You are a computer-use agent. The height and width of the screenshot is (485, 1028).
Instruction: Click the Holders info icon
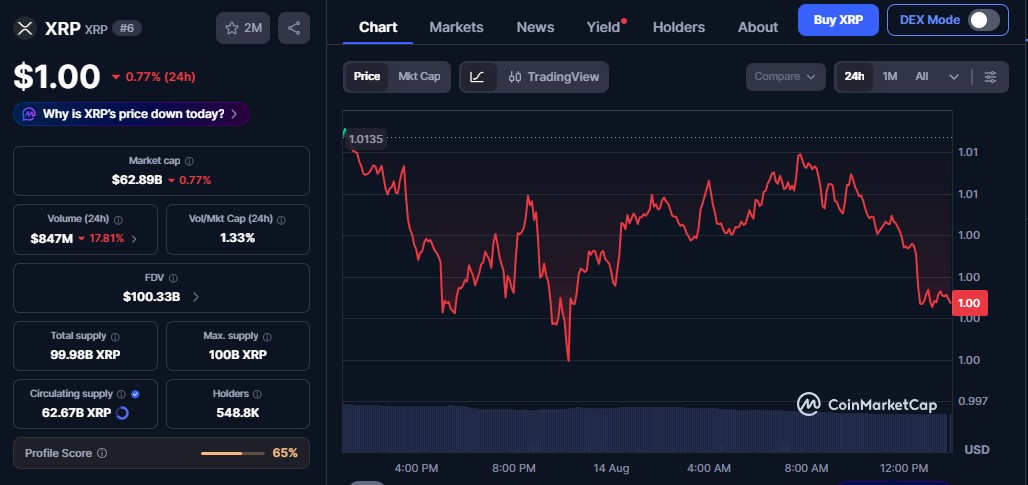click(257, 394)
